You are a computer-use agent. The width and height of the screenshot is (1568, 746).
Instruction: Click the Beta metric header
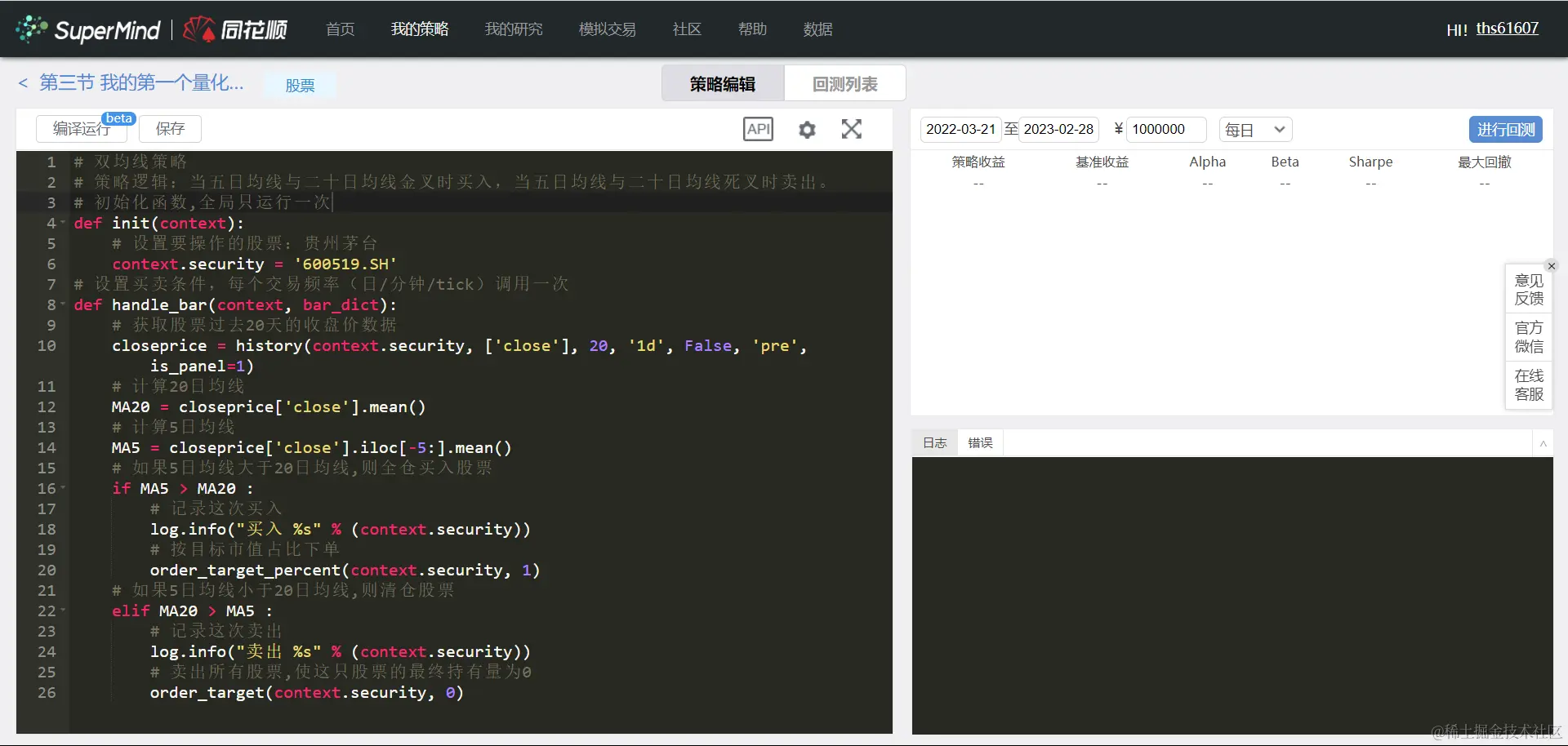tap(1285, 162)
